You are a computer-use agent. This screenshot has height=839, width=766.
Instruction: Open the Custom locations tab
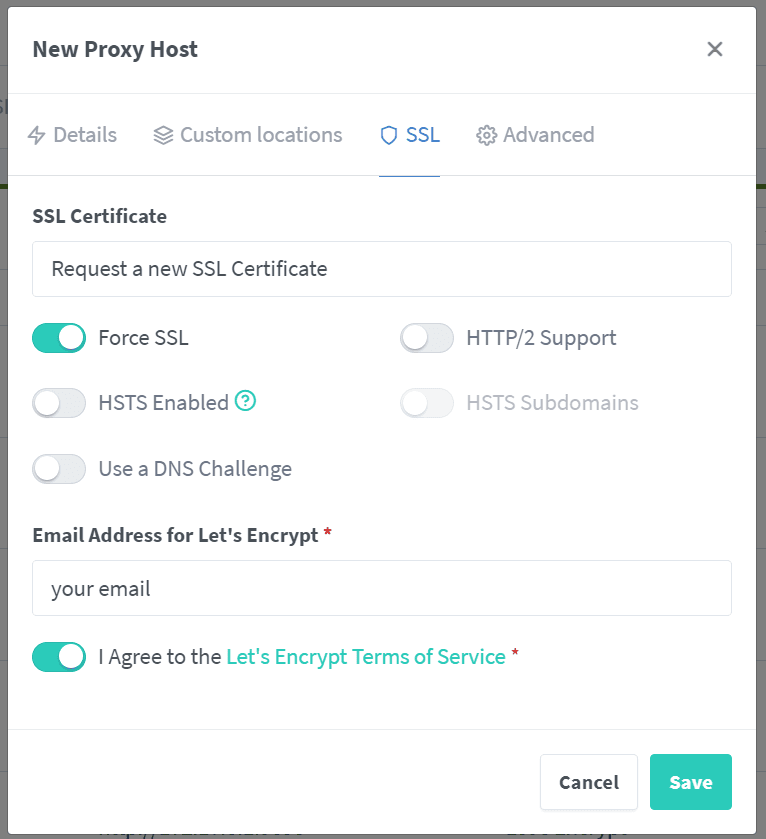(x=261, y=134)
